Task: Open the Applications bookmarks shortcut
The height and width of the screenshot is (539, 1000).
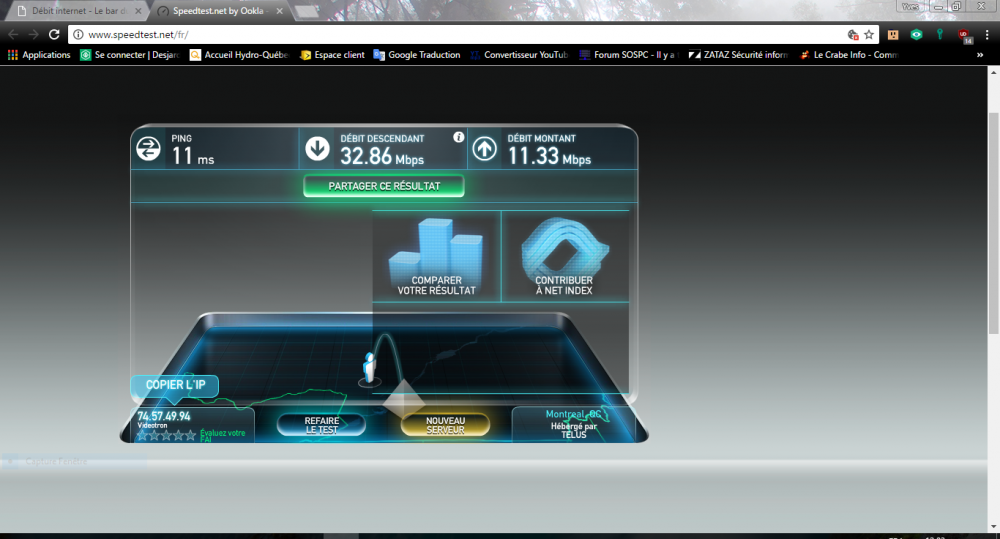Action: tap(39, 55)
